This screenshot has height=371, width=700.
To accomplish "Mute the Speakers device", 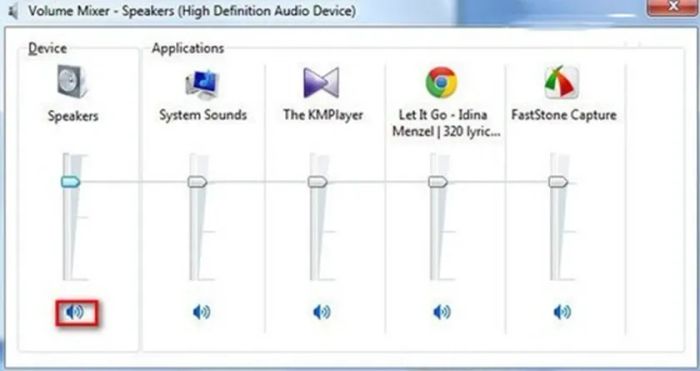I will point(75,312).
